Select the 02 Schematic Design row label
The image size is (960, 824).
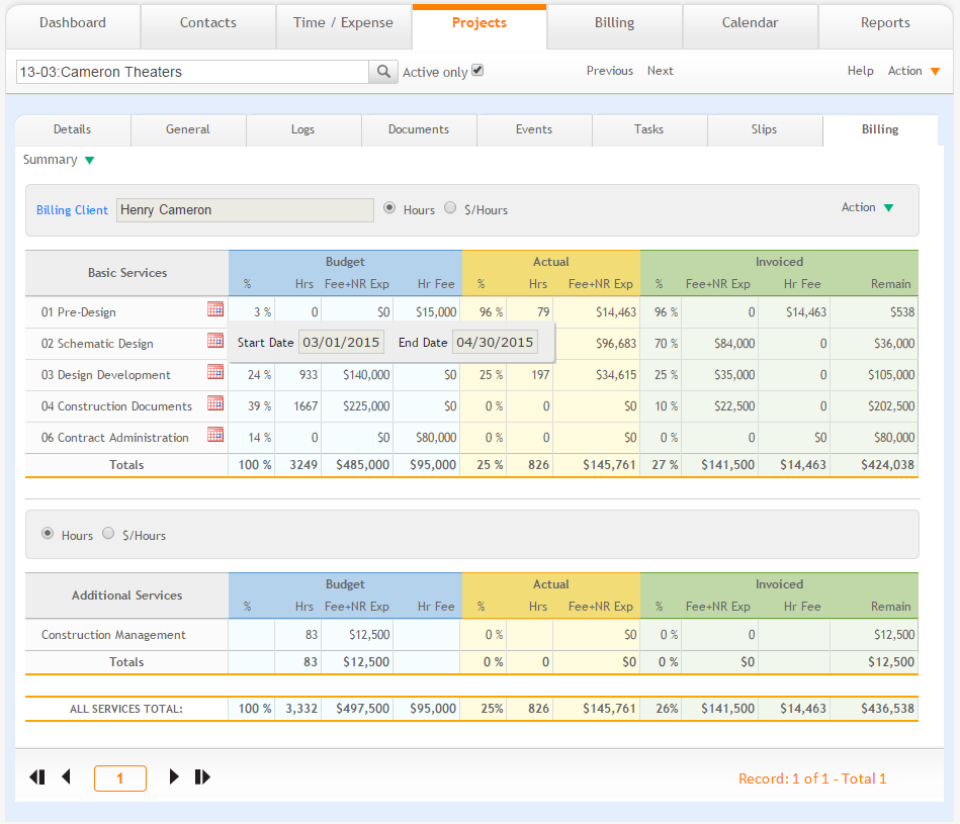[97, 343]
